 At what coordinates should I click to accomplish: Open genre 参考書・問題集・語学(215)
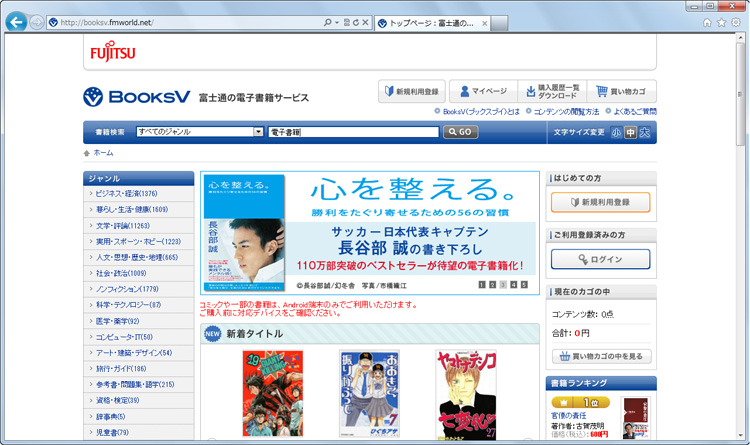point(135,384)
